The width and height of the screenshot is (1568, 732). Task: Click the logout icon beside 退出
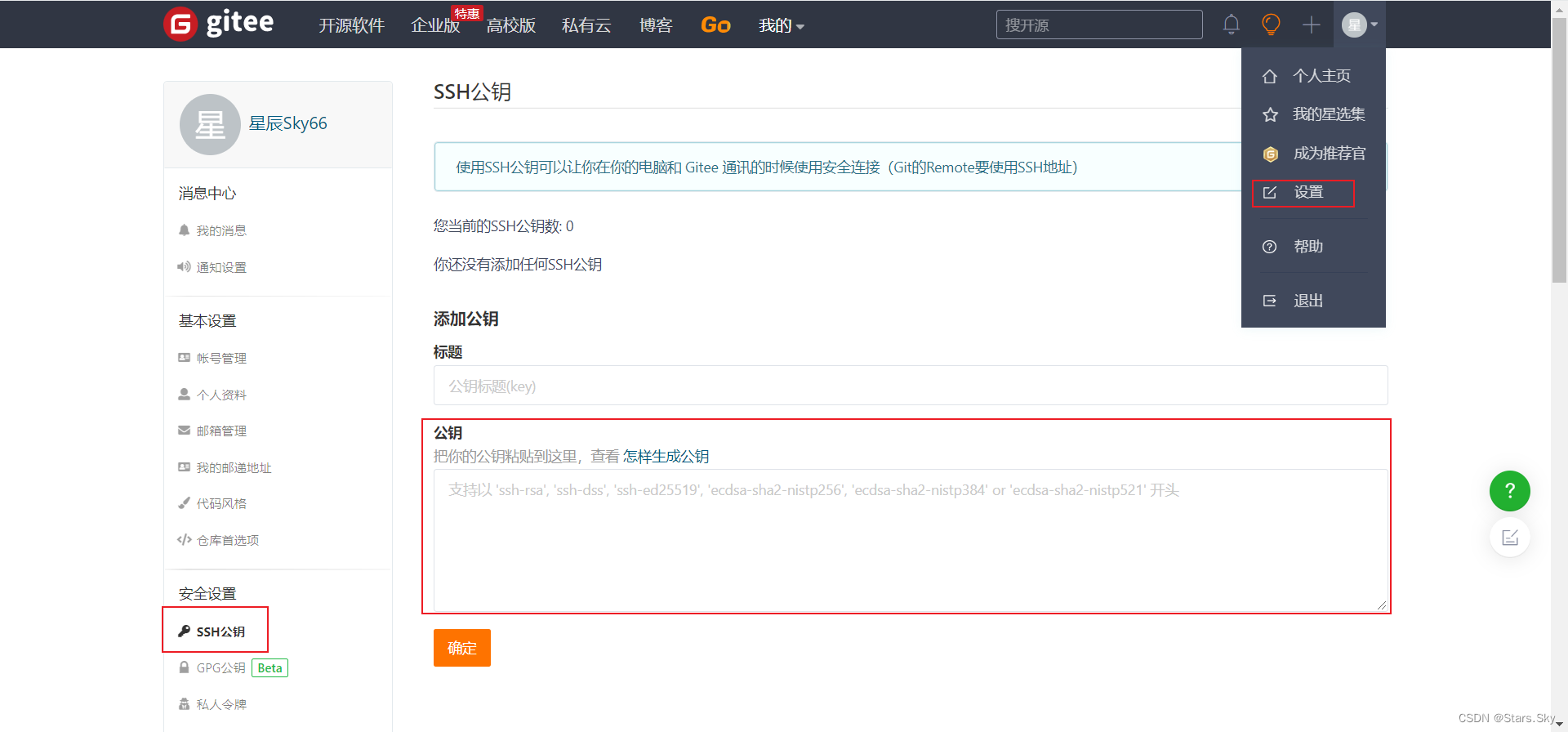coord(1269,301)
